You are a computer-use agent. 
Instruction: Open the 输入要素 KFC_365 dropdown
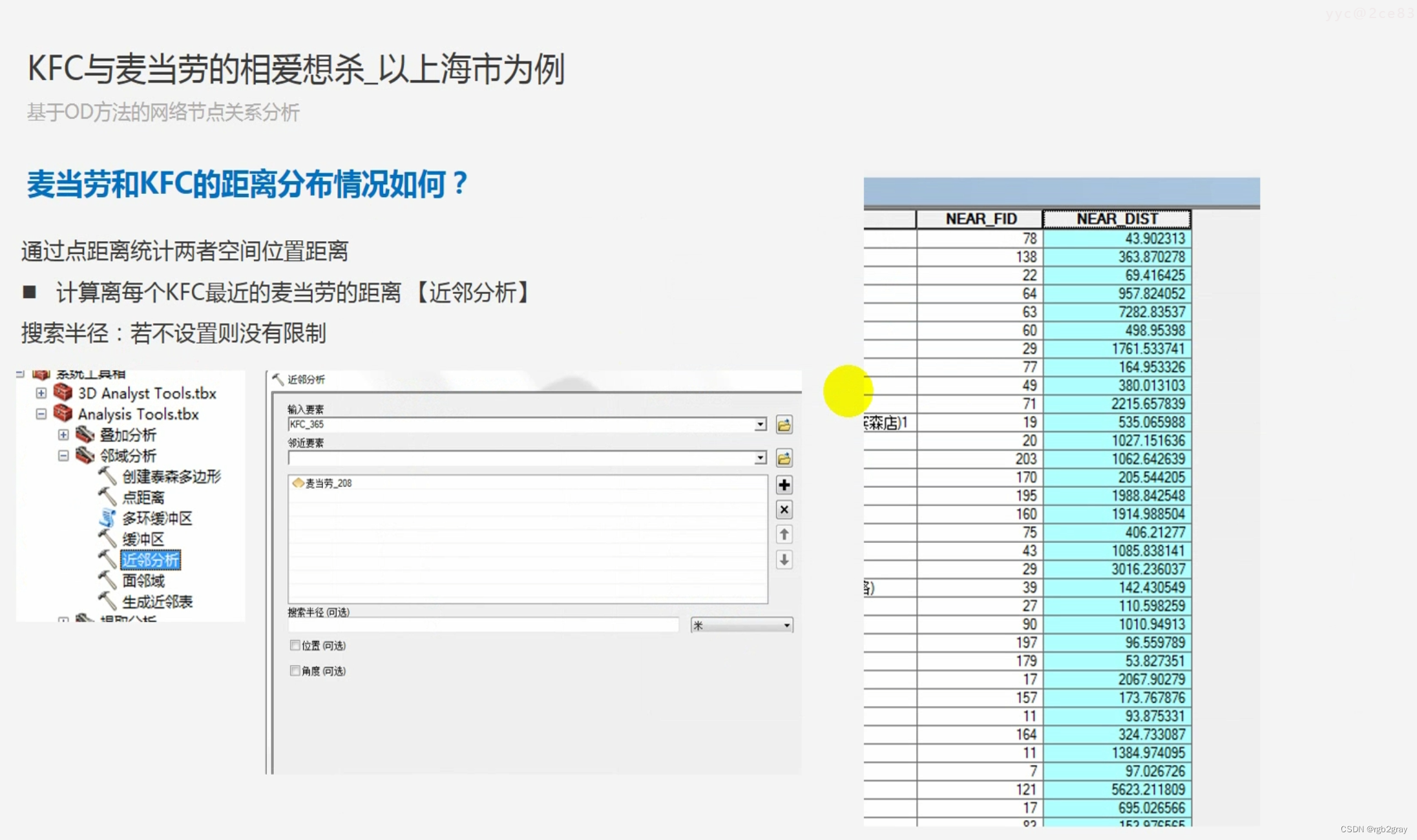tap(761, 425)
